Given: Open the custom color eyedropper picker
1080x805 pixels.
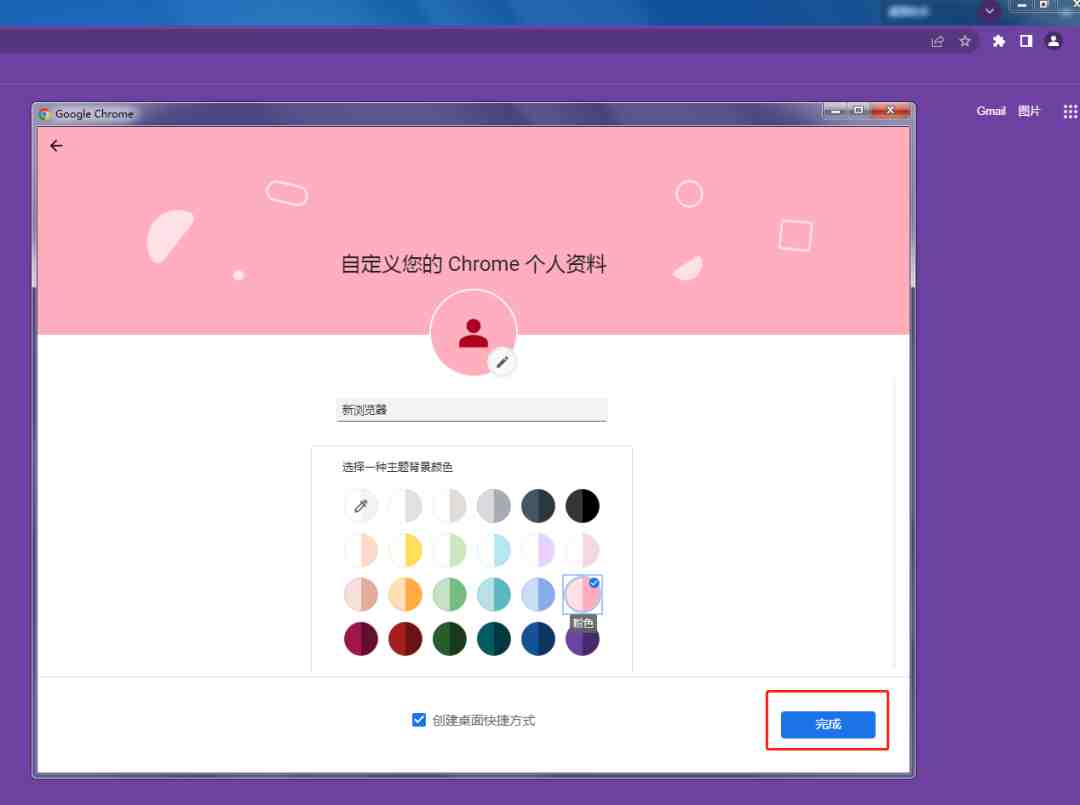Looking at the screenshot, I should 360,506.
